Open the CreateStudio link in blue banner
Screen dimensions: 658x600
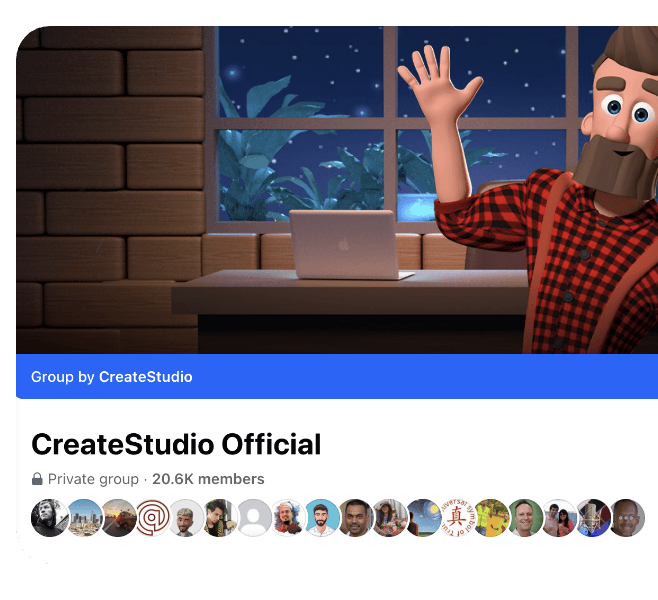pos(145,377)
